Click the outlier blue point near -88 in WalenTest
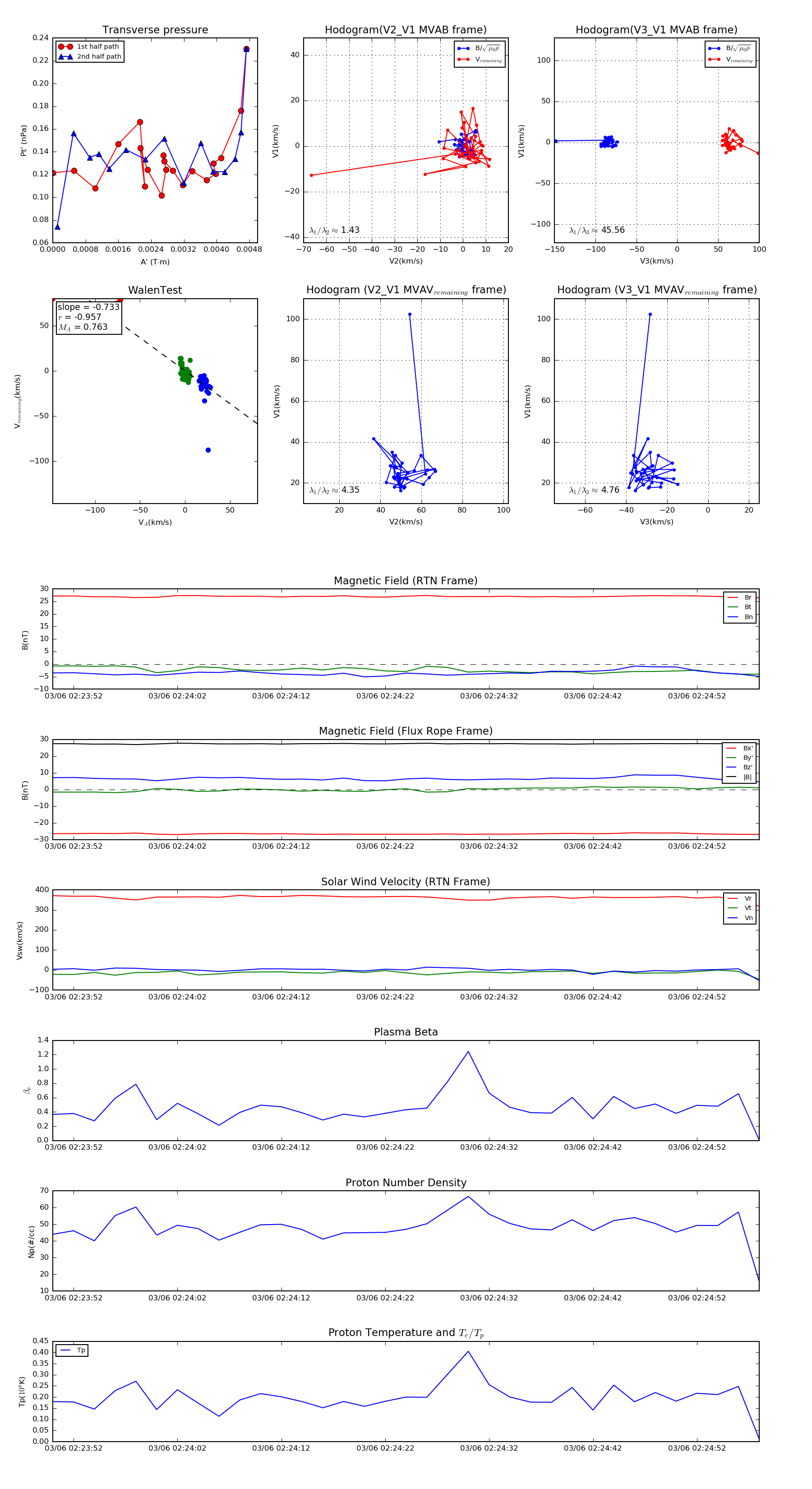 click(x=208, y=450)
